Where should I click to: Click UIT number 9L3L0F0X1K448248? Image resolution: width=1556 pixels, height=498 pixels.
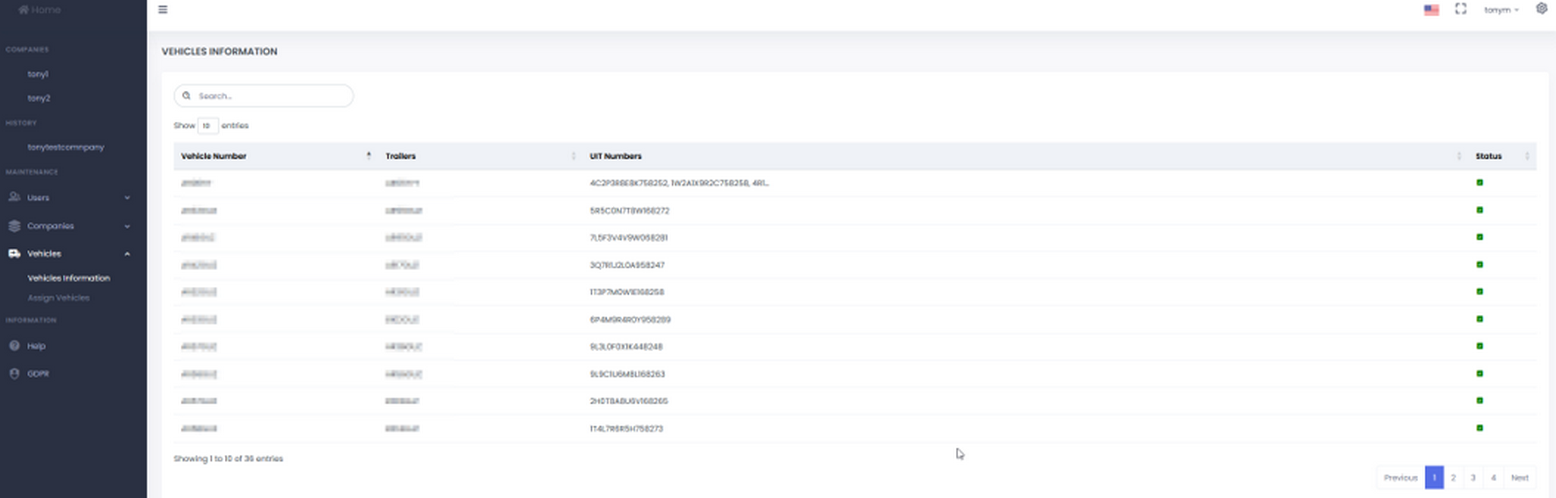(626, 347)
